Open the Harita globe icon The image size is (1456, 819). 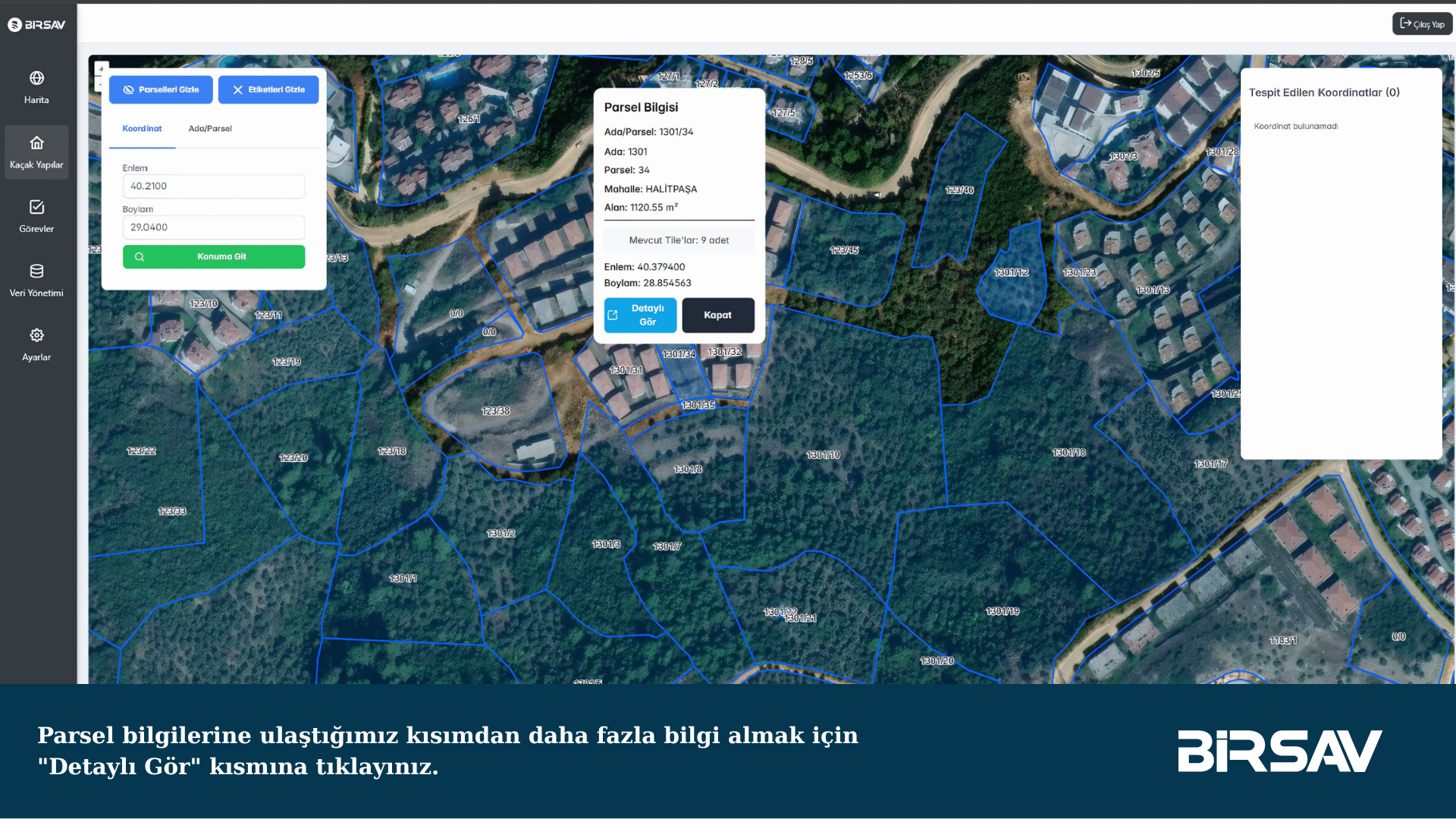coord(36,78)
